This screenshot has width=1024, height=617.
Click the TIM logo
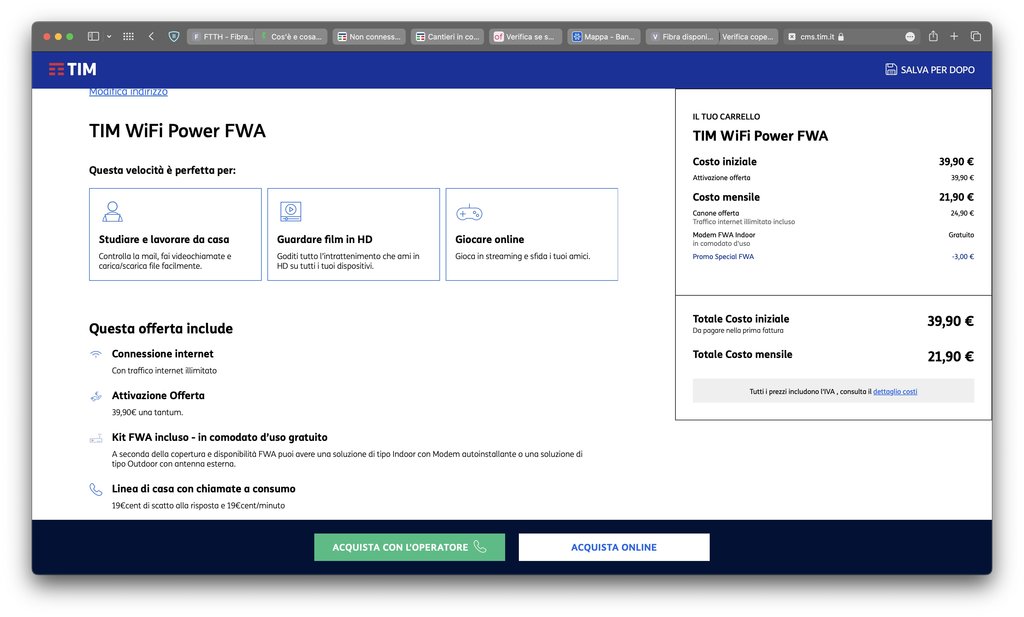(x=72, y=69)
